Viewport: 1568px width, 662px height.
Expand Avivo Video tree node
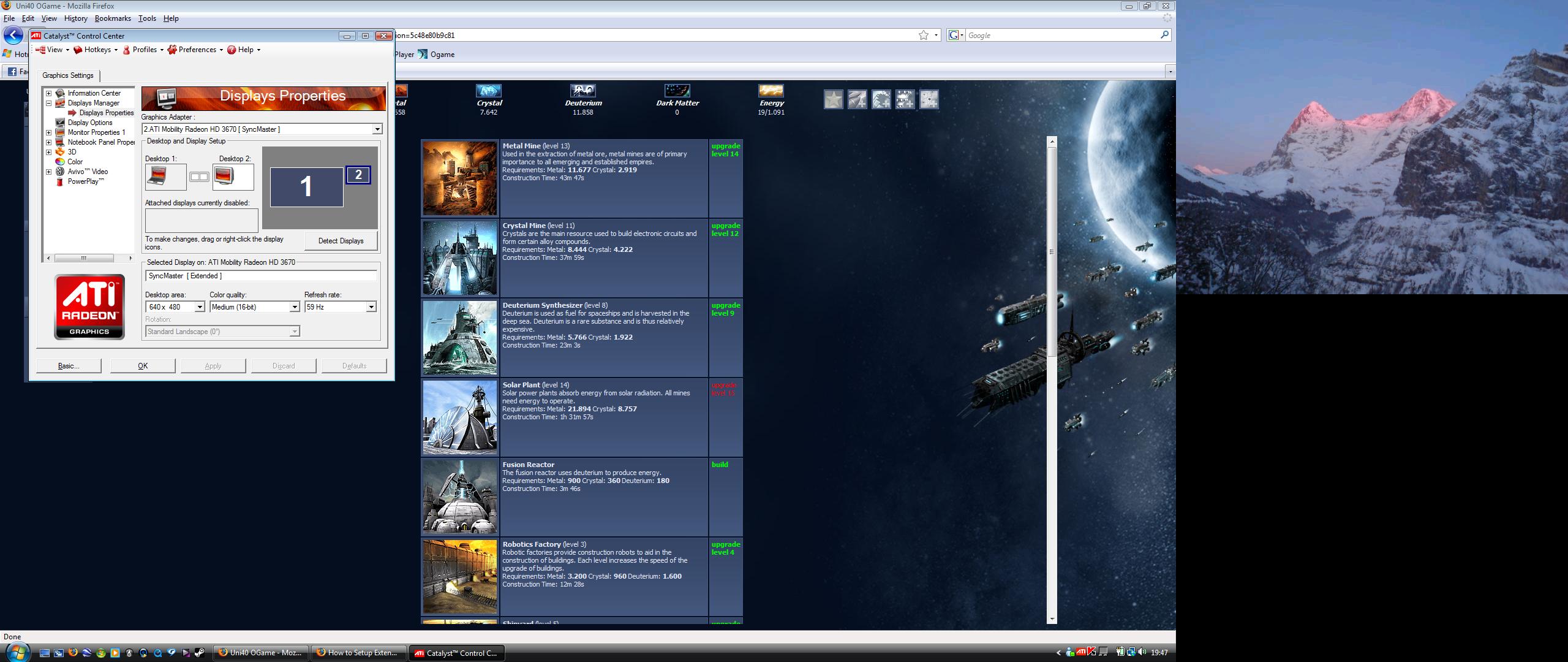49,172
